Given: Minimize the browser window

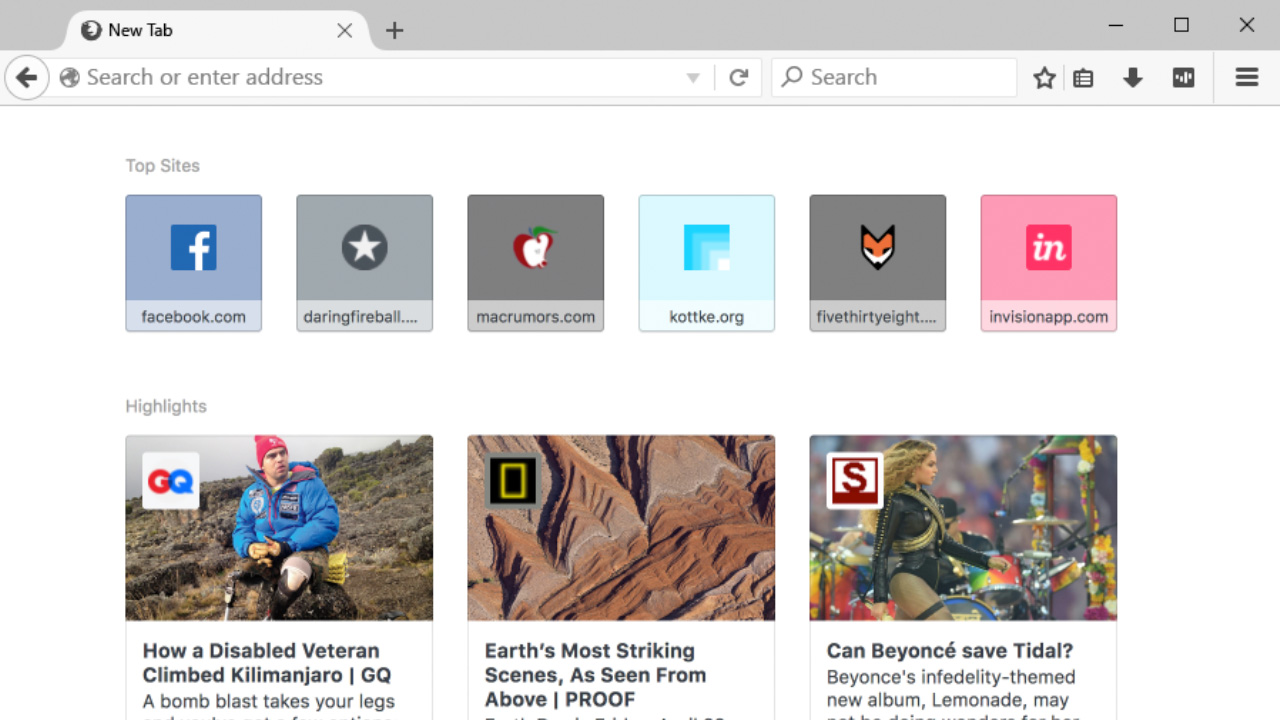Looking at the screenshot, I should coord(1116,25).
